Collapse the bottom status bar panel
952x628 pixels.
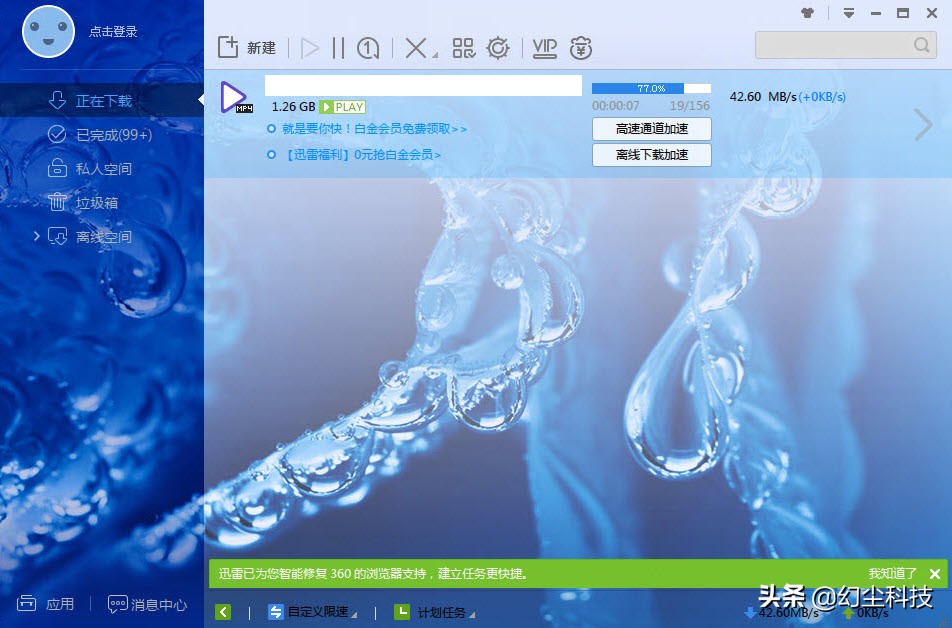(x=222, y=611)
